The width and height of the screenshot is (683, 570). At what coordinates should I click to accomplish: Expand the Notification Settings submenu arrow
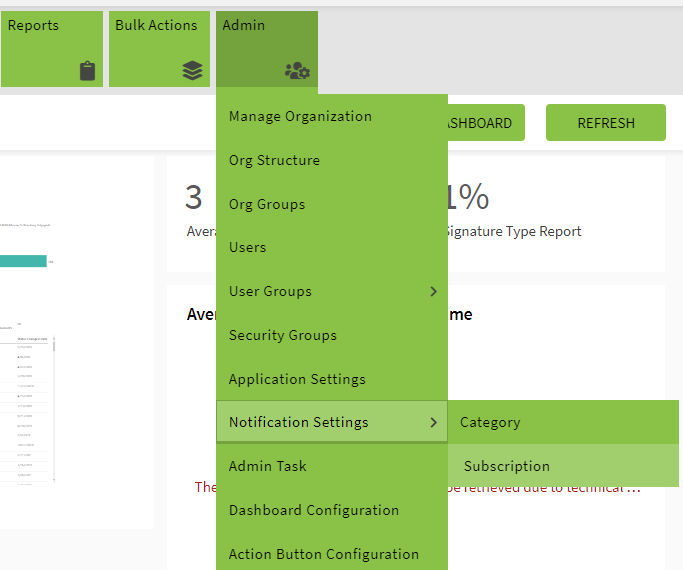(433, 423)
